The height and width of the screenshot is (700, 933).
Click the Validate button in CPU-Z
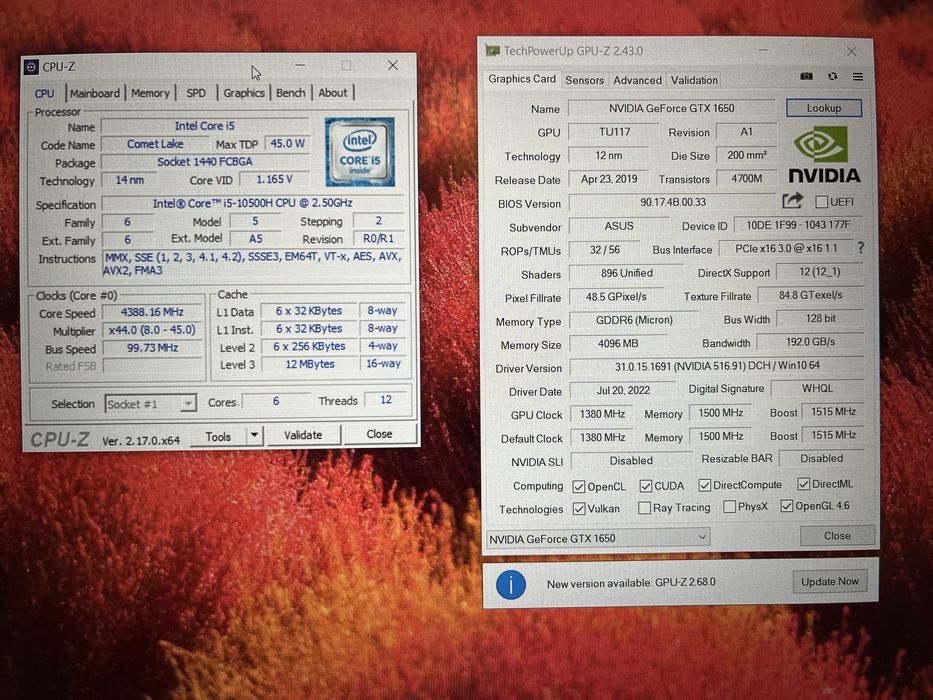pyautogui.click(x=303, y=435)
